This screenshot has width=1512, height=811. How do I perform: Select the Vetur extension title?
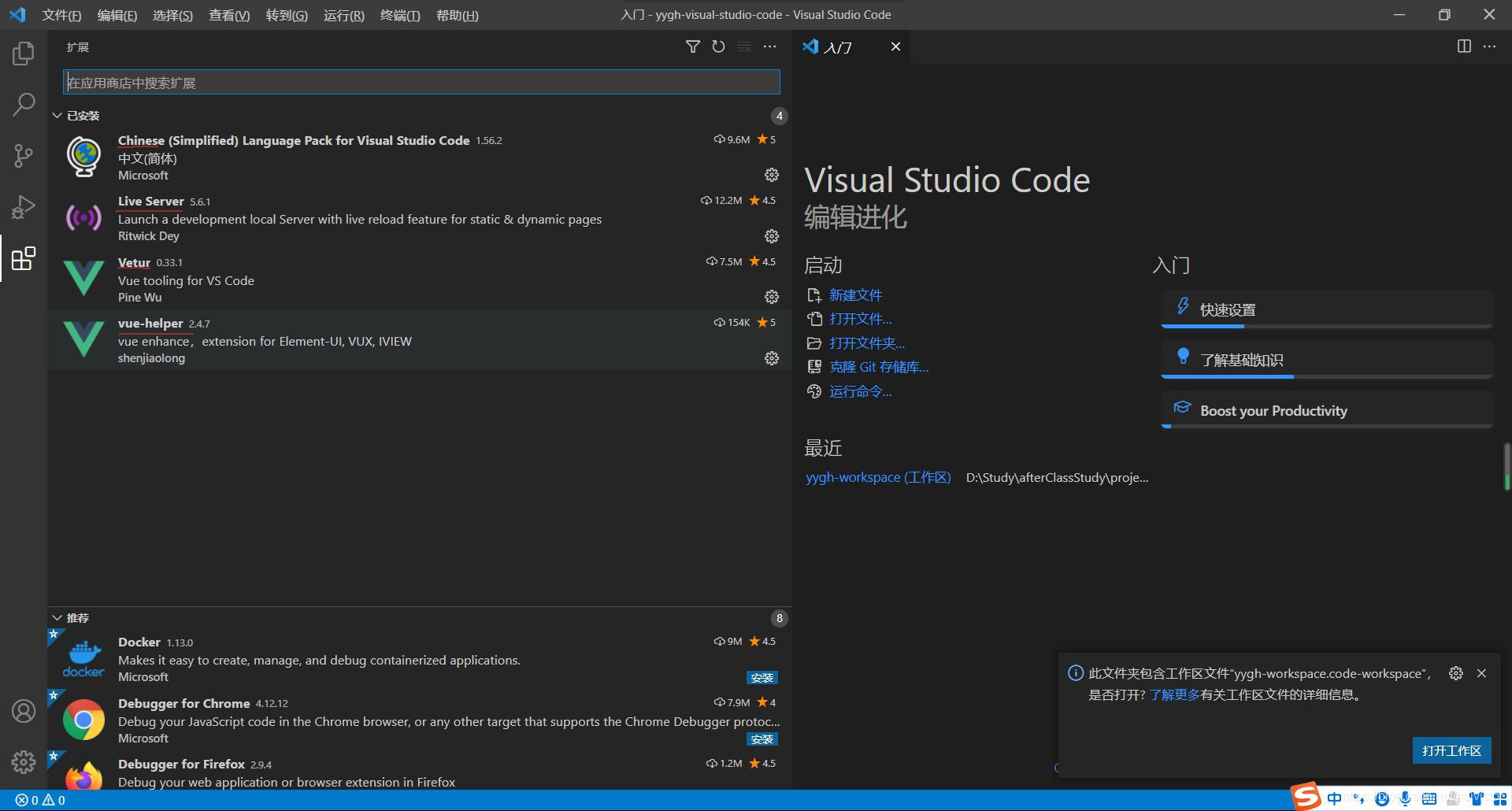tap(134, 262)
